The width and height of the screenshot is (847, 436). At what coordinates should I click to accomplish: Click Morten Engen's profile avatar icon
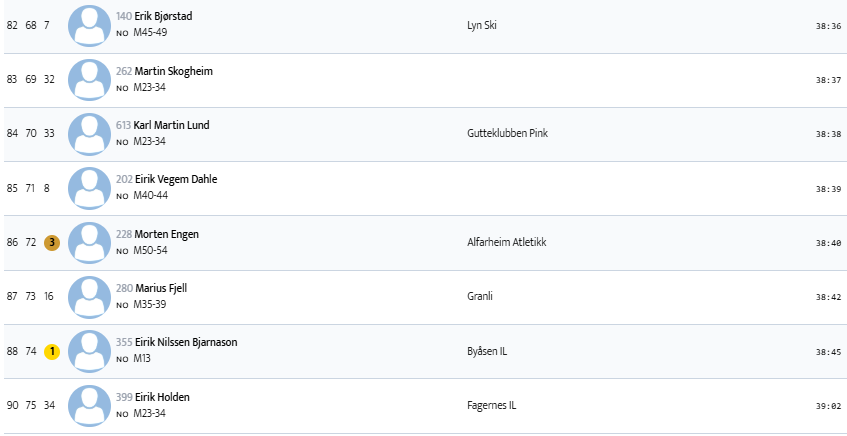[89, 243]
